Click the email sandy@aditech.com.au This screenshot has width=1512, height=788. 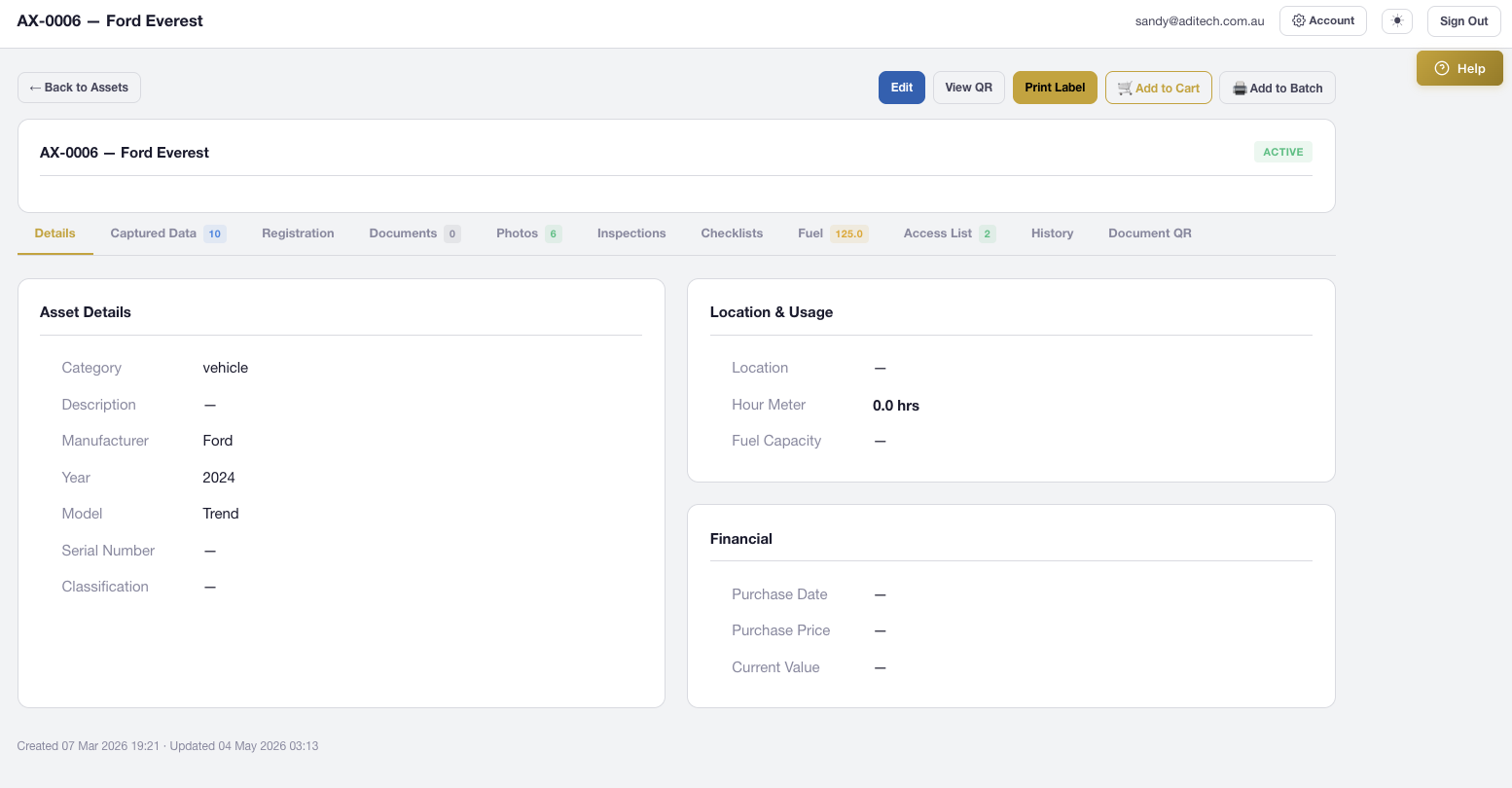click(x=1200, y=21)
